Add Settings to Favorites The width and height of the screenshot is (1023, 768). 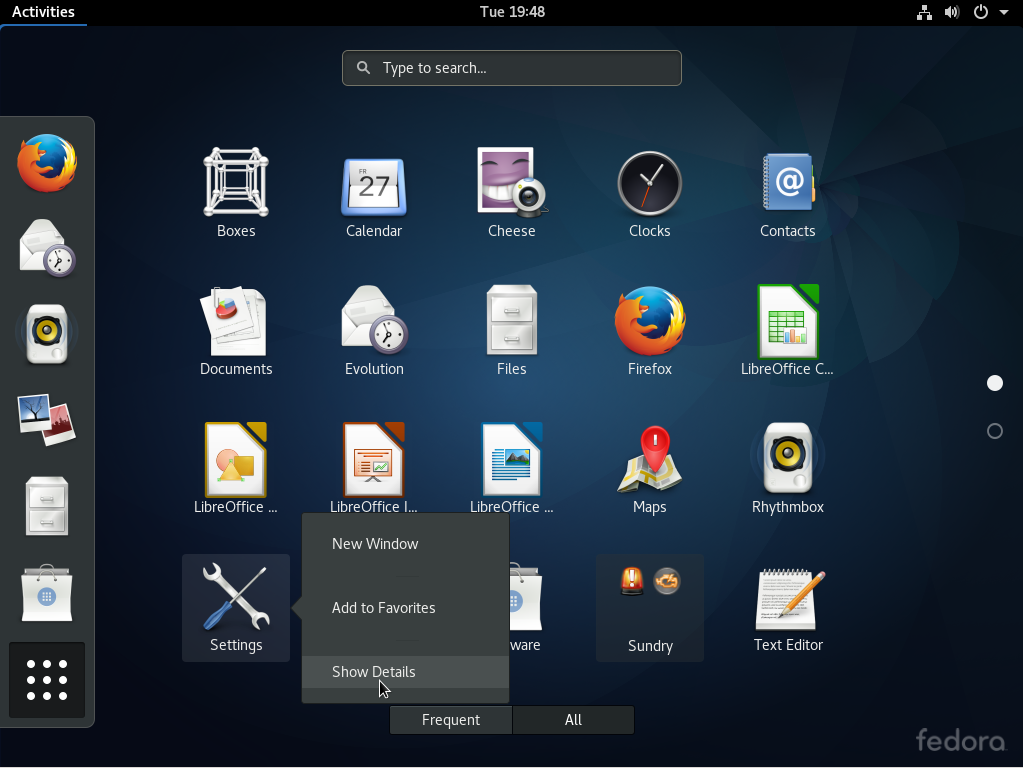point(383,607)
